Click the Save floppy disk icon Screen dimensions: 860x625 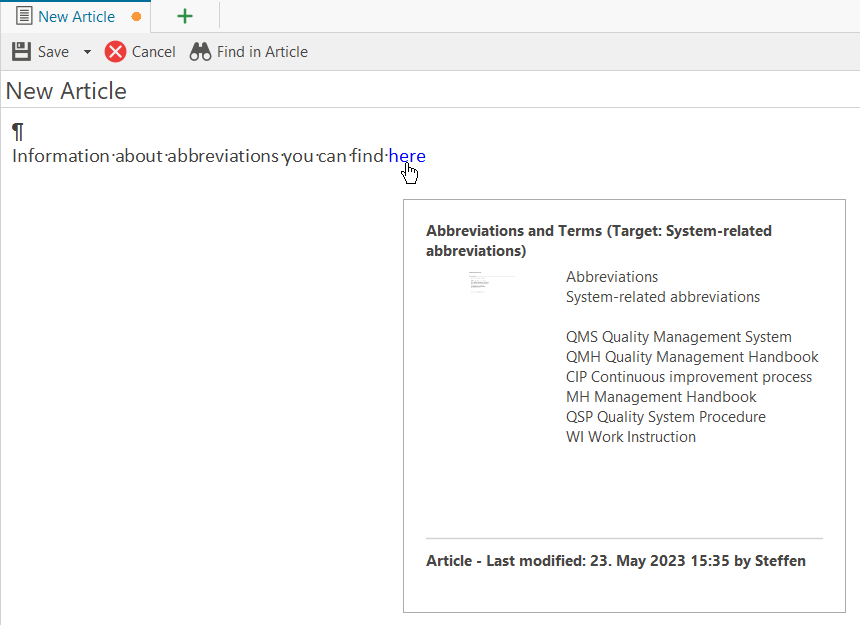pyautogui.click(x=21, y=52)
